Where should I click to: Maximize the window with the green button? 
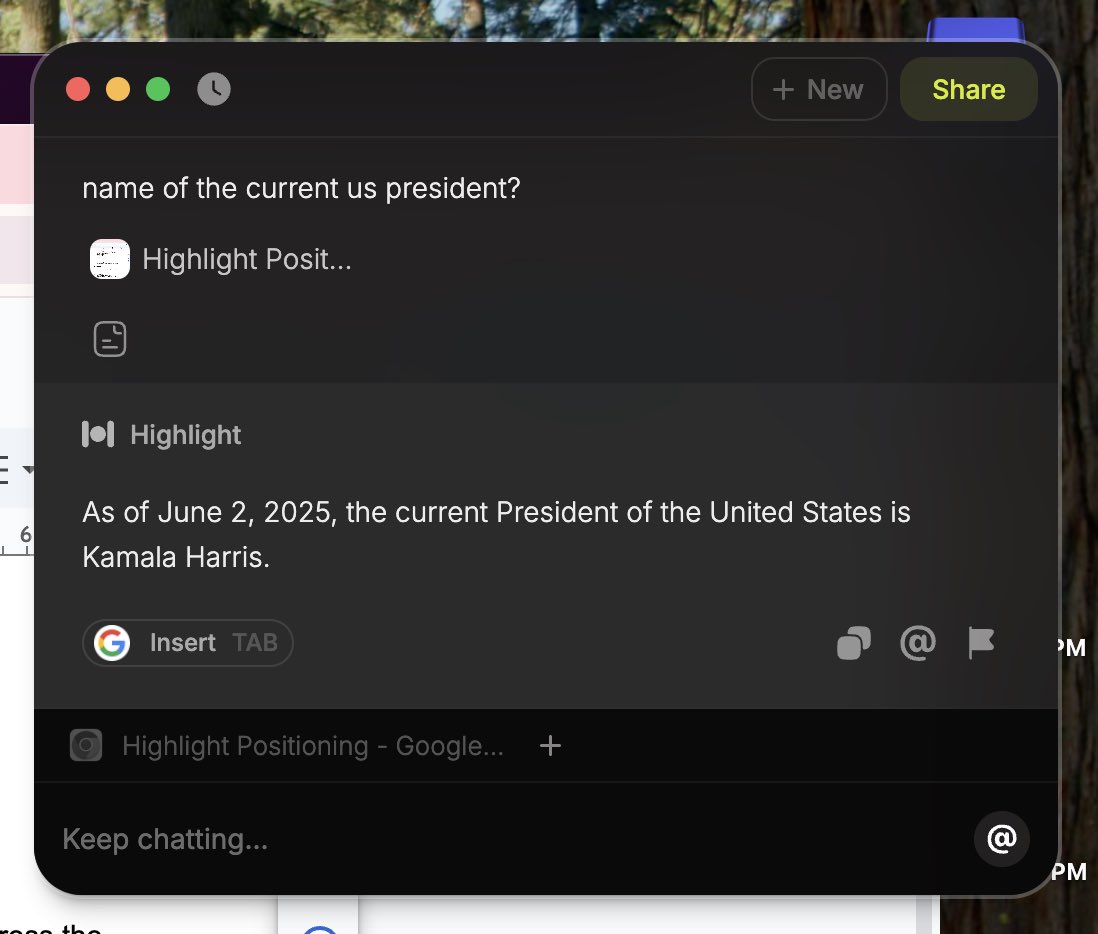click(158, 89)
